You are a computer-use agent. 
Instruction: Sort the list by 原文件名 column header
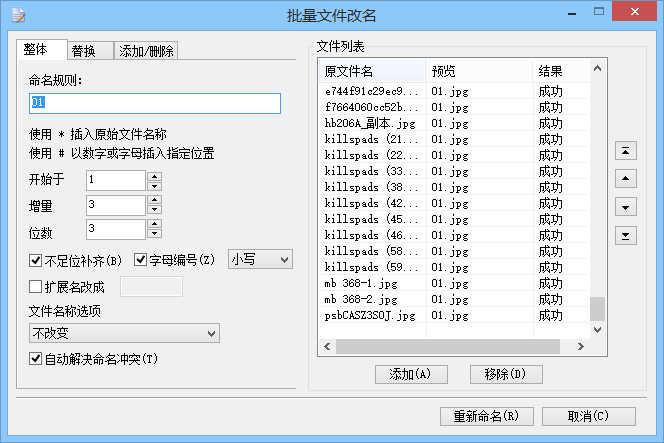click(371, 71)
